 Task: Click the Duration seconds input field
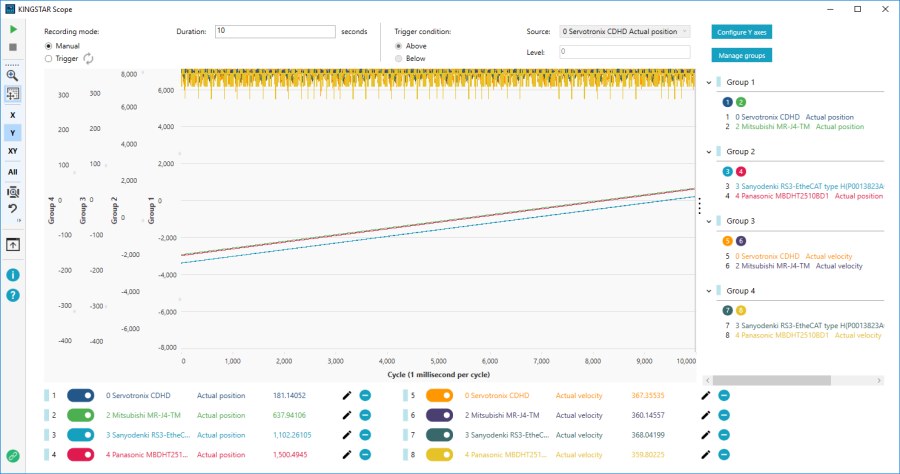coord(274,32)
